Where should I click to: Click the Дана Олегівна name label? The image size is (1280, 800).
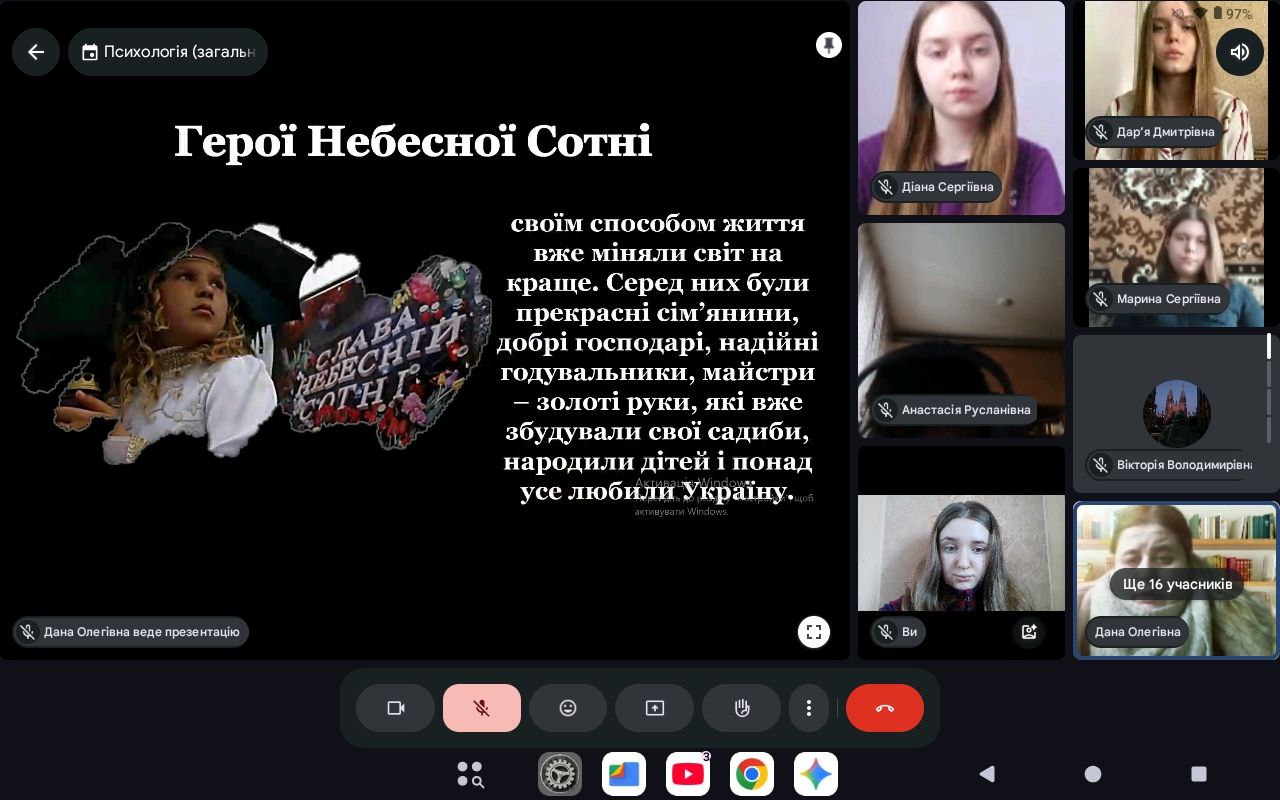pos(1137,632)
